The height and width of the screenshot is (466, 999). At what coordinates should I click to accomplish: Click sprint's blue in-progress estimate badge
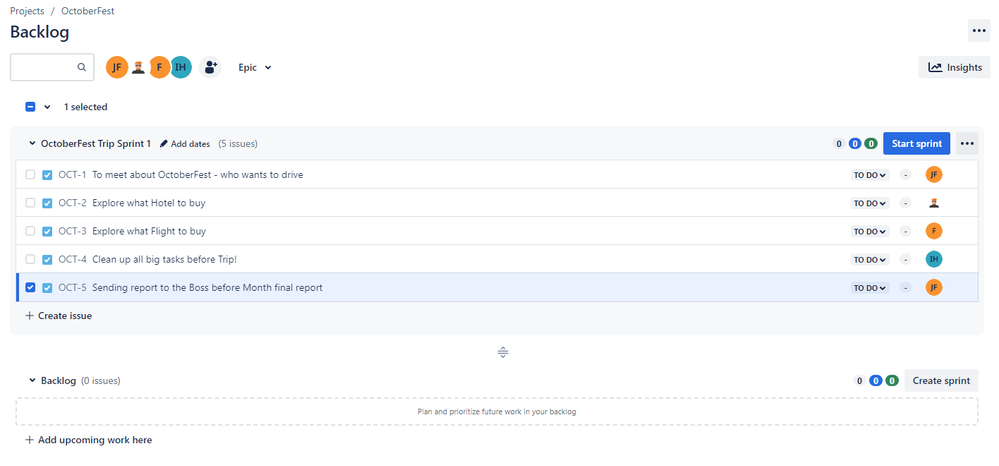pyautogui.click(x=854, y=143)
